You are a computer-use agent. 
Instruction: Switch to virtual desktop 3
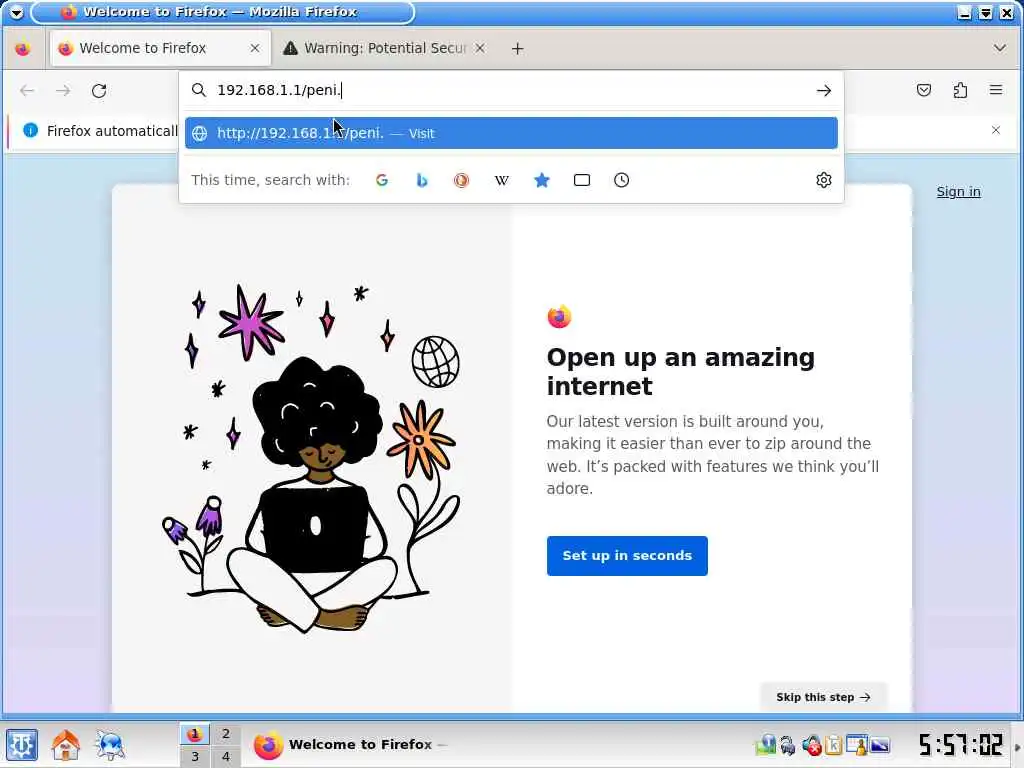pyautogui.click(x=195, y=756)
